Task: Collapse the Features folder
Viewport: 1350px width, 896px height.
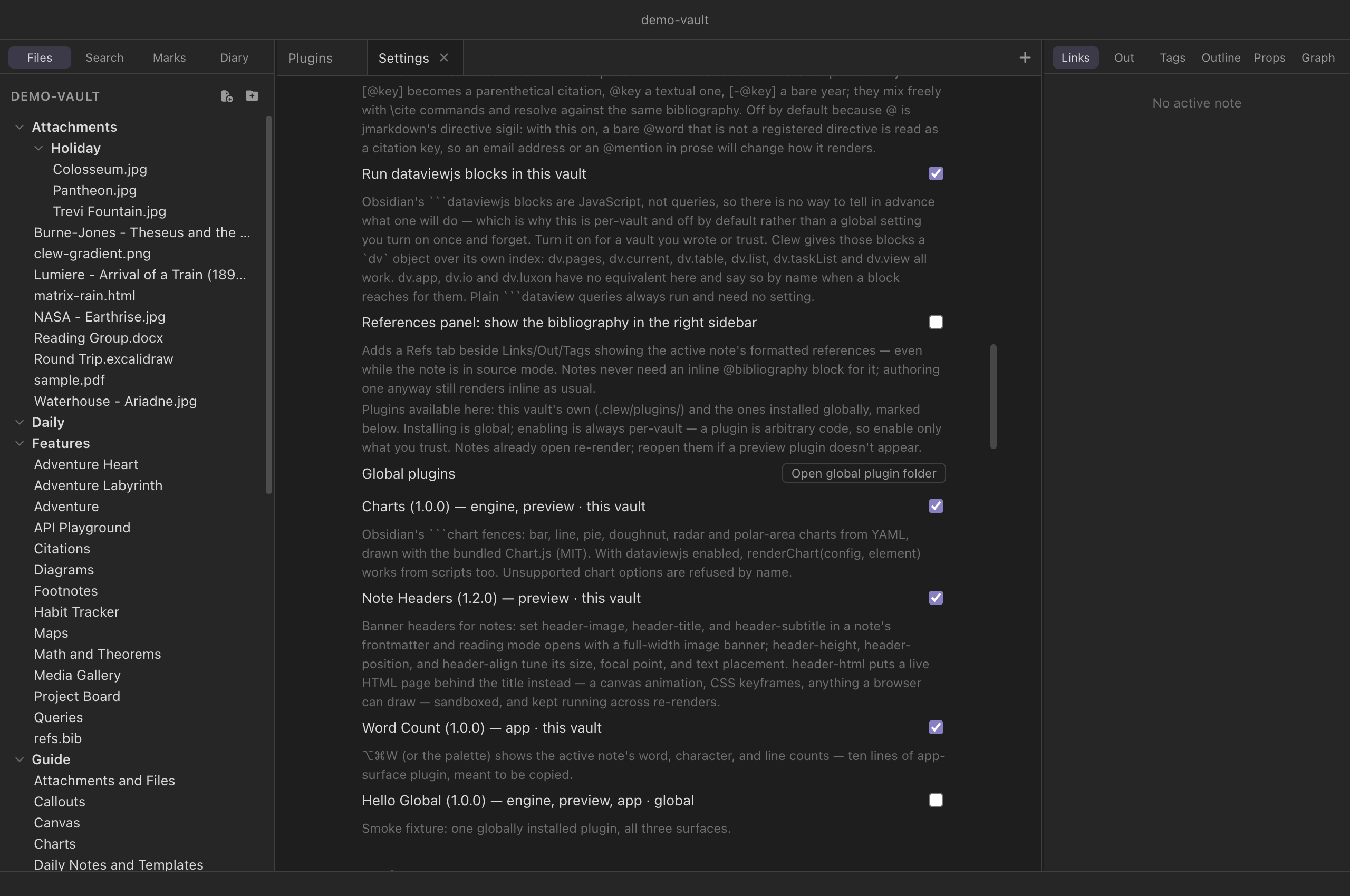Action: click(x=20, y=443)
